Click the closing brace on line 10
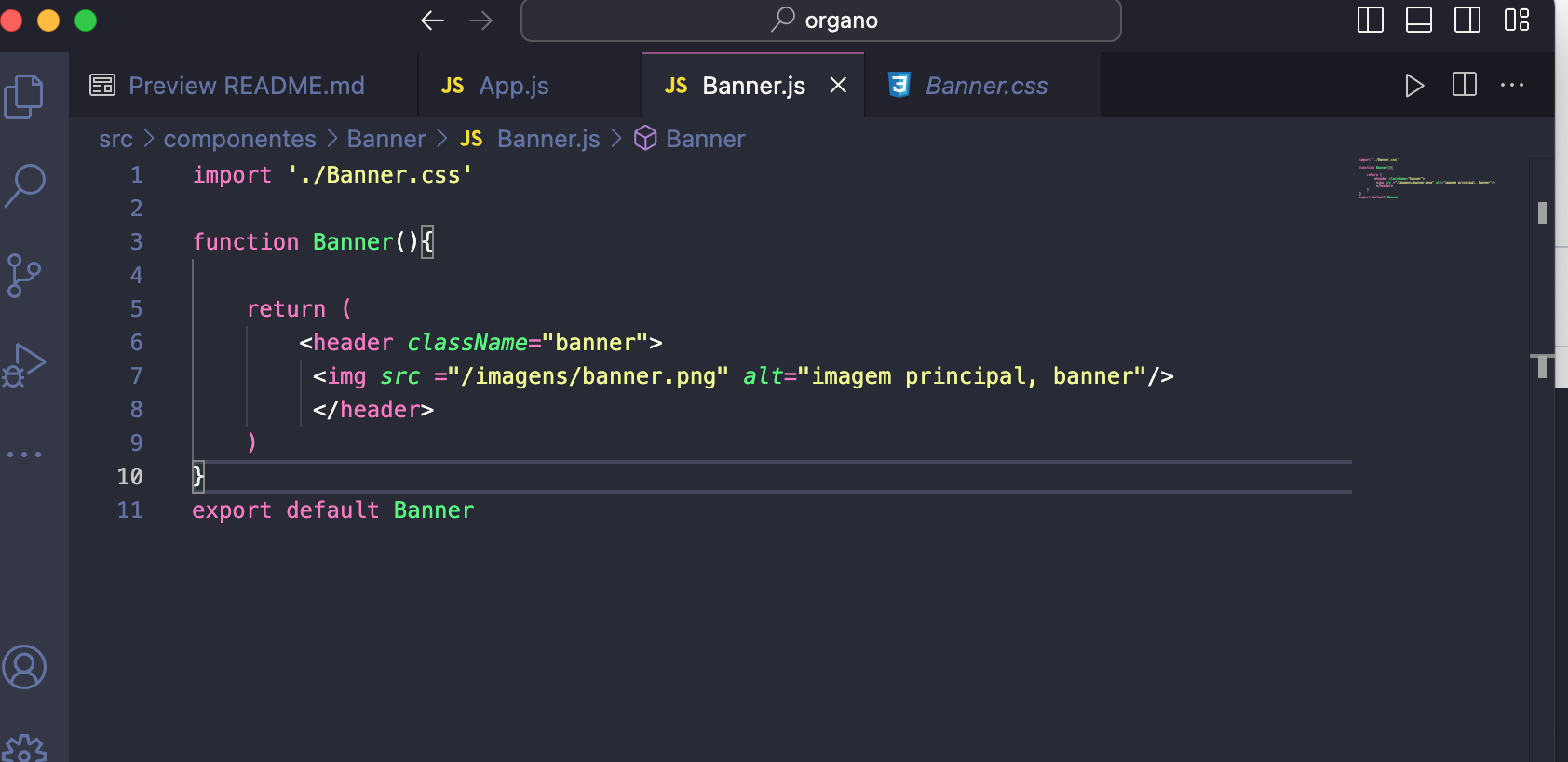 click(197, 477)
